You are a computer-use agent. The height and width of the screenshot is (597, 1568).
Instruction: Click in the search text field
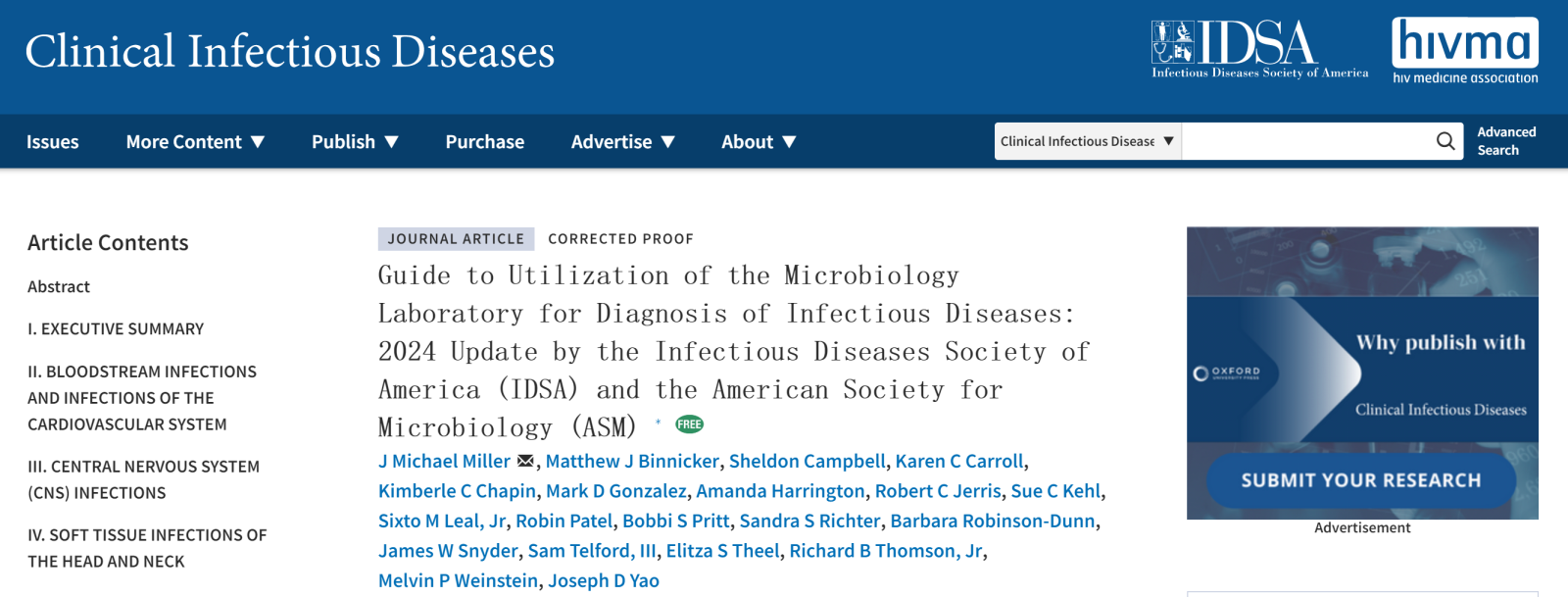1305,141
